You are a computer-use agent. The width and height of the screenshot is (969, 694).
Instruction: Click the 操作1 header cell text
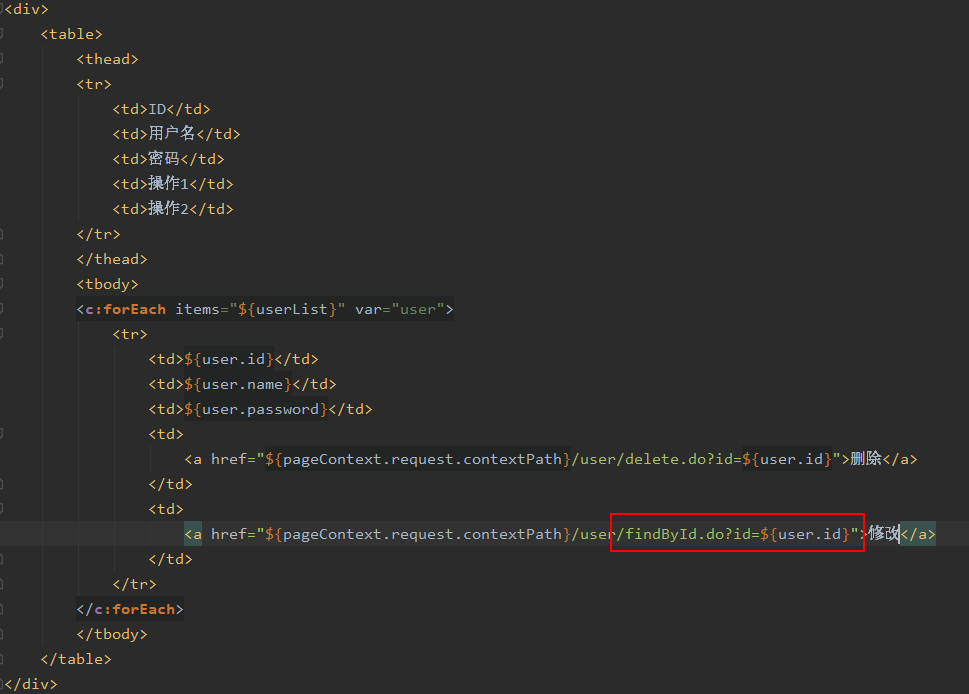click(168, 184)
